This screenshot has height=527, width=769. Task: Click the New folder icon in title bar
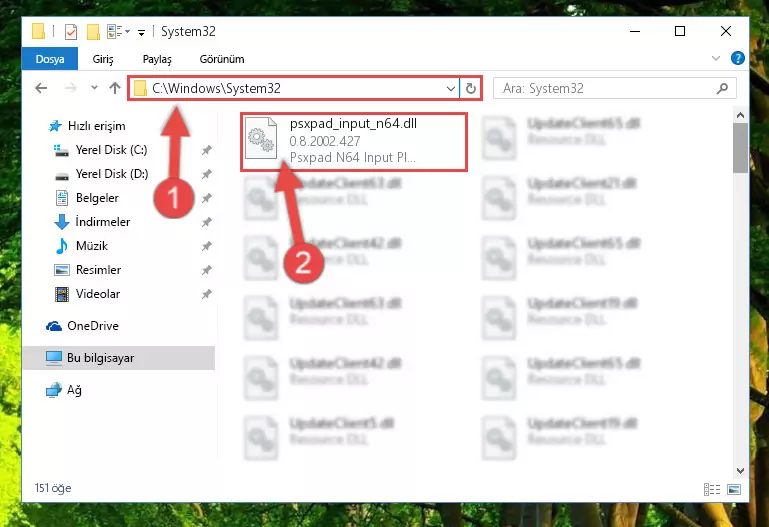point(93,32)
